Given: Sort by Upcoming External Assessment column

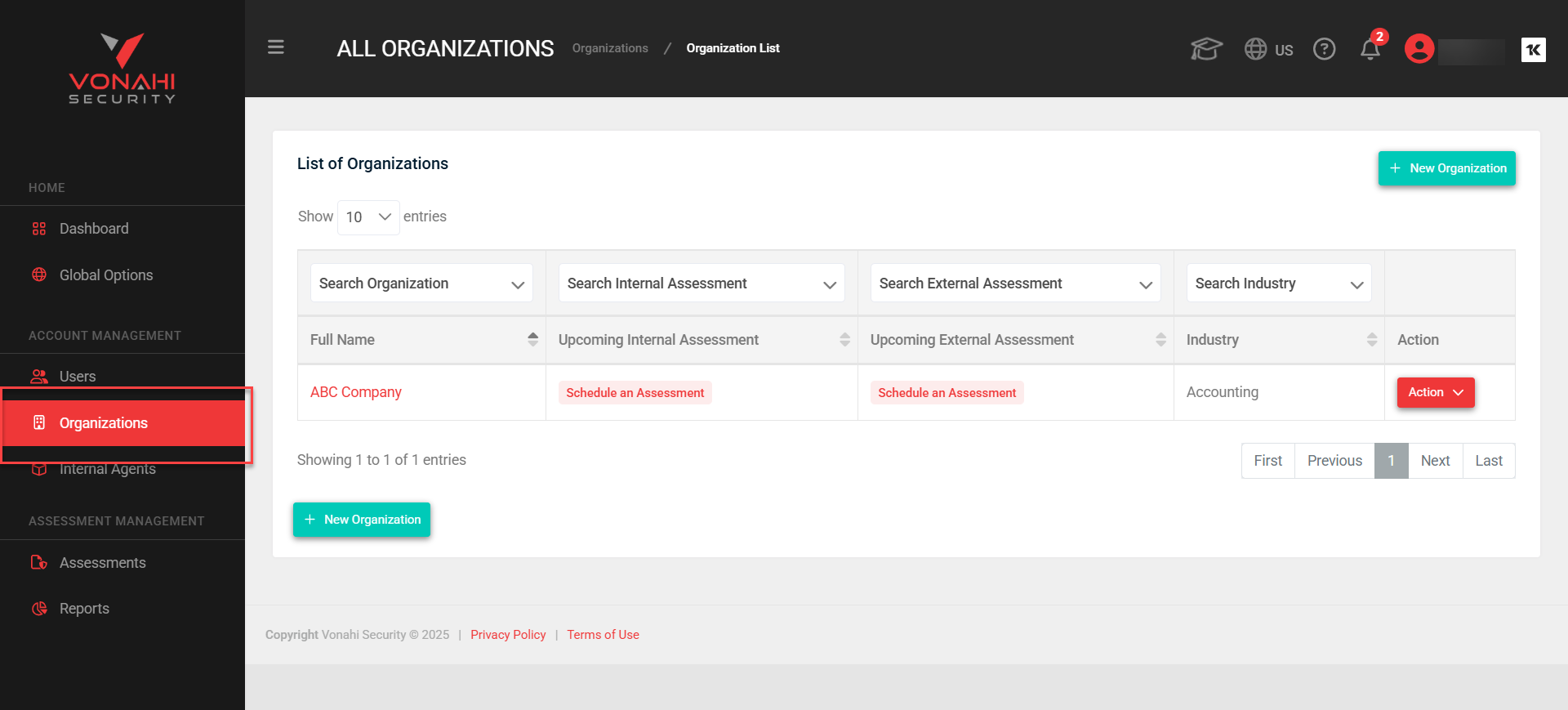Looking at the screenshot, I should point(1015,340).
